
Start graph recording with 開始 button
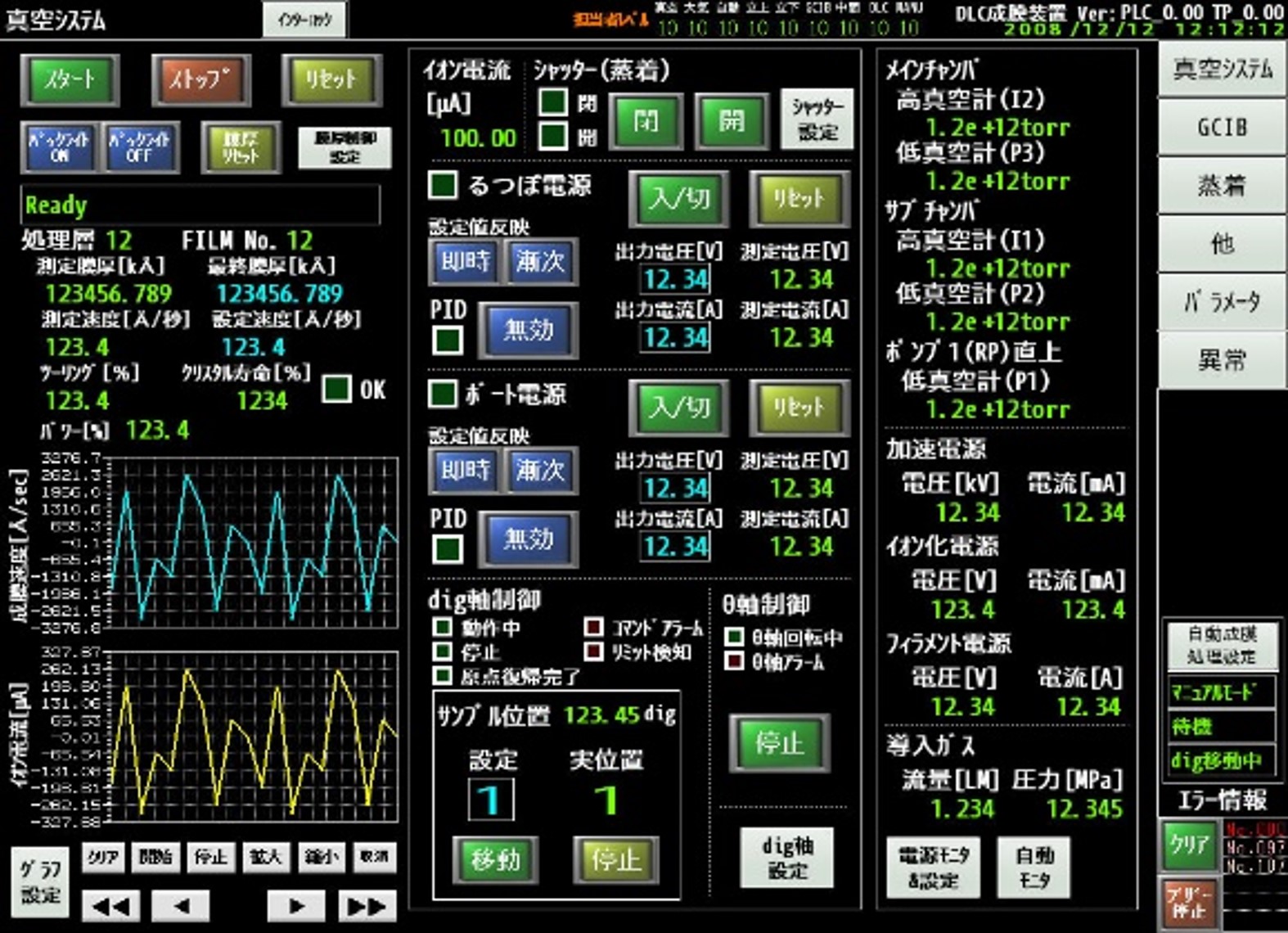coord(155,857)
